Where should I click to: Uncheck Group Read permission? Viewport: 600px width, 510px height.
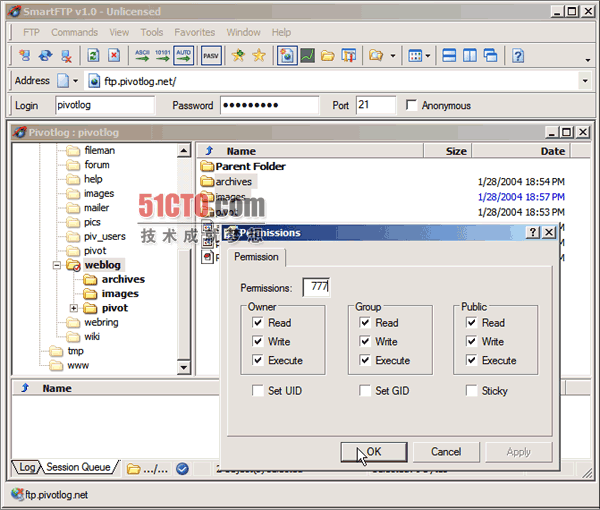pyautogui.click(x=365, y=323)
